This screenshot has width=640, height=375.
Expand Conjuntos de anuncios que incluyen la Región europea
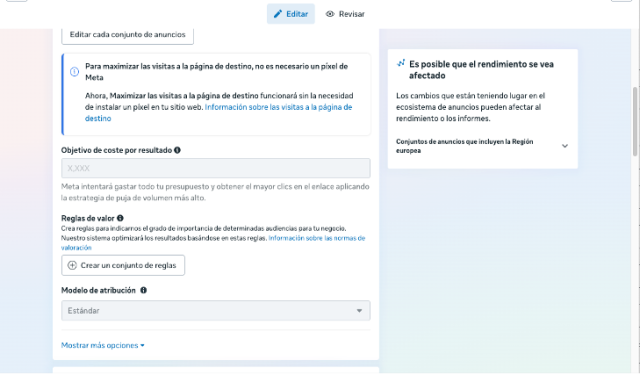[x=482, y=146]
